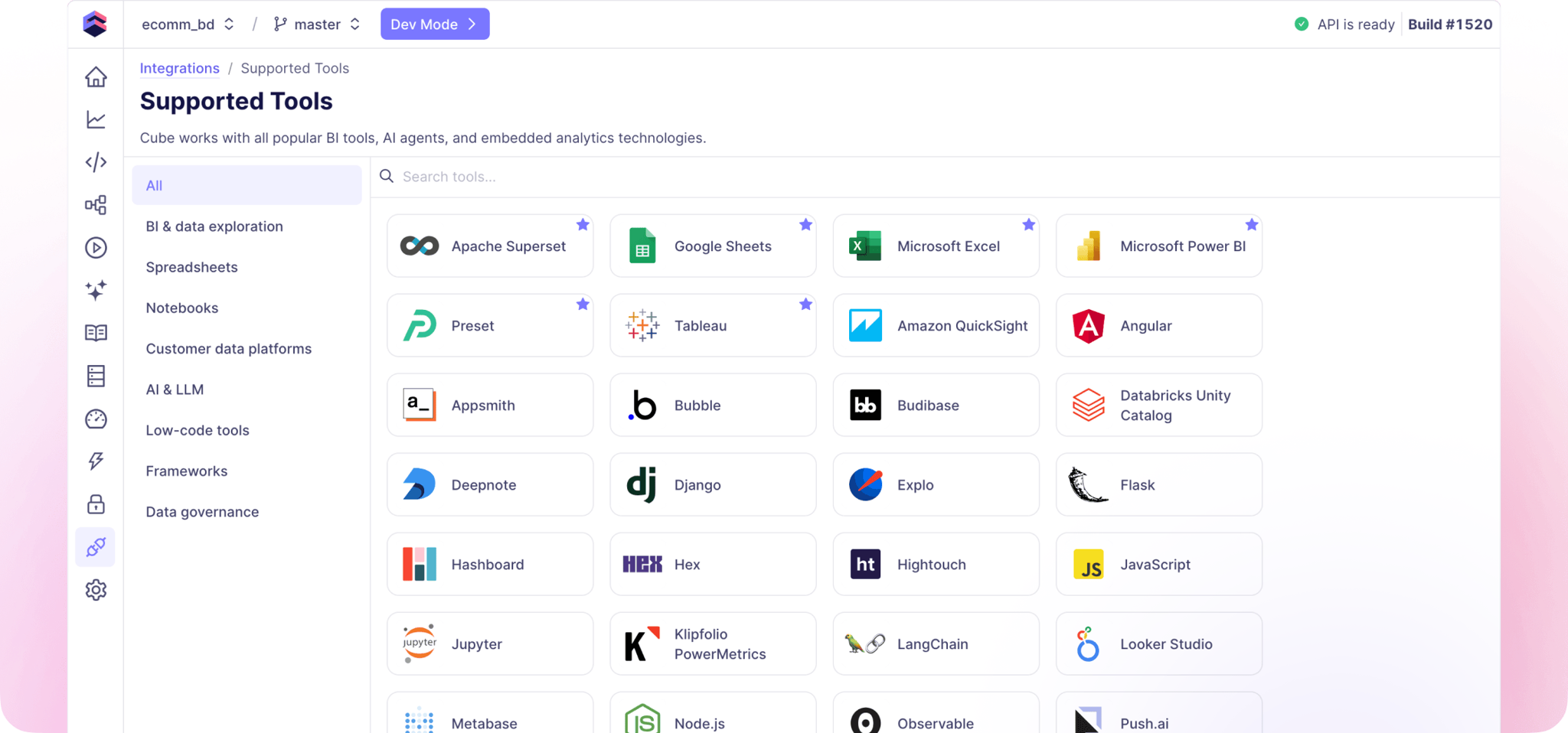
Task: Click the Jupyter logo icon
Action: [x=420, y=643]
